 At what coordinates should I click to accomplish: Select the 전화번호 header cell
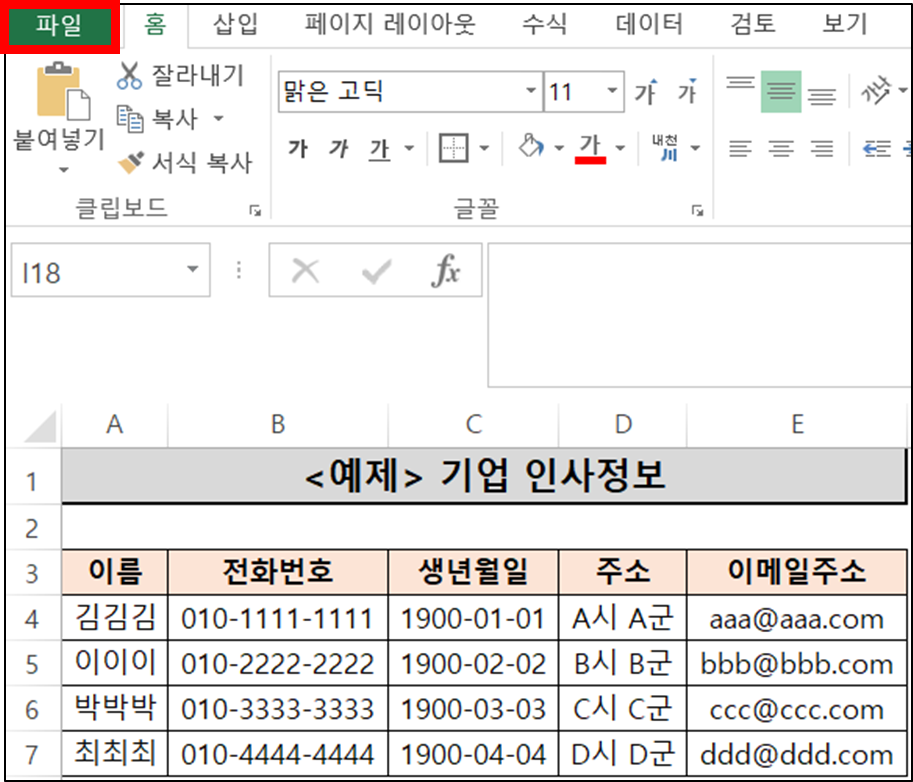278,572
